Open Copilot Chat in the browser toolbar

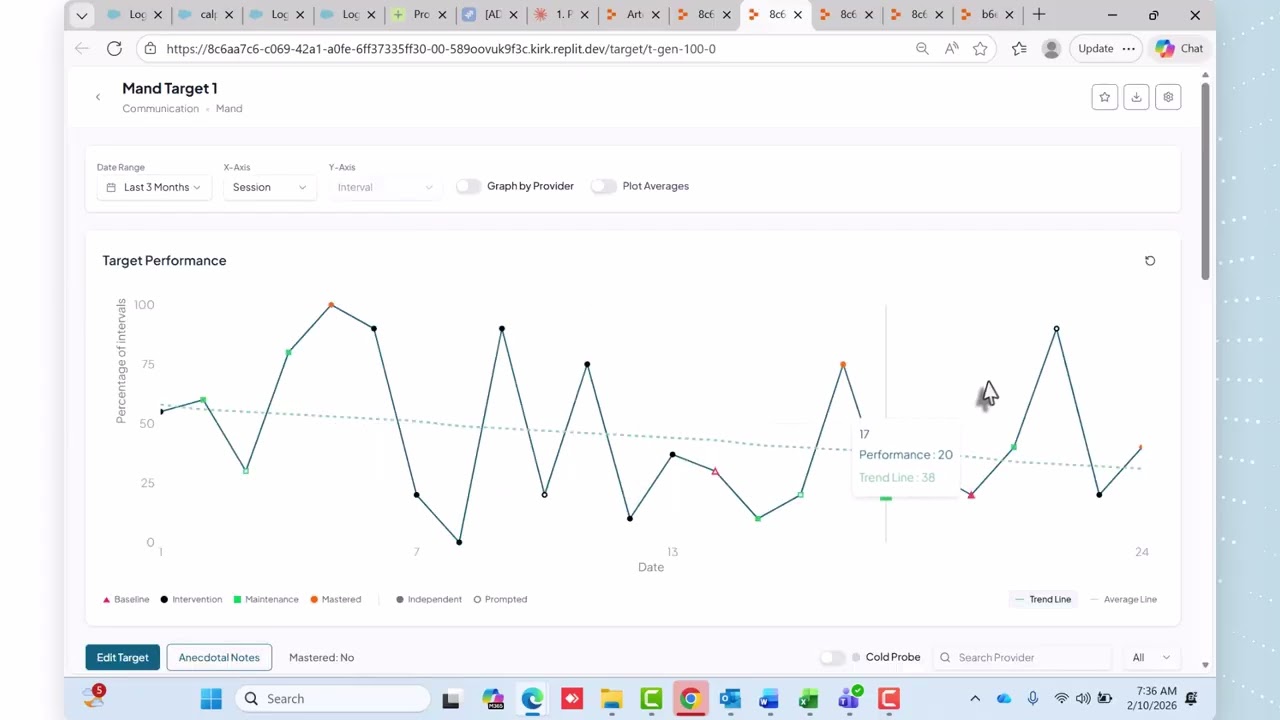coord(1179,48)
